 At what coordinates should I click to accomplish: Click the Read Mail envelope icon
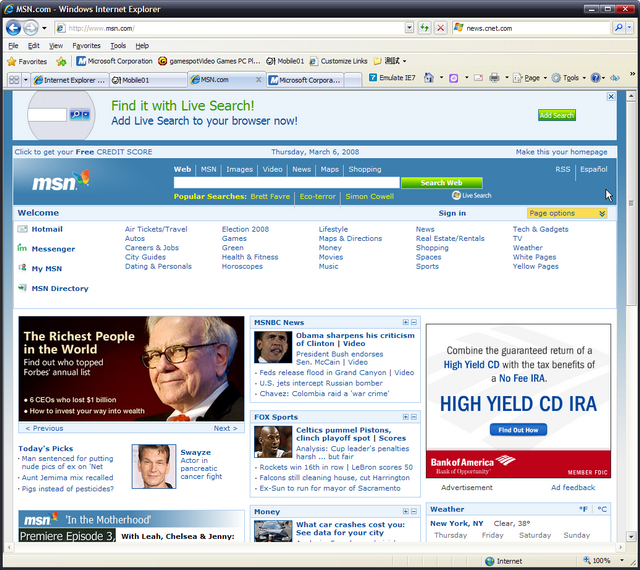pyautogui.click(x=478, y=78)
